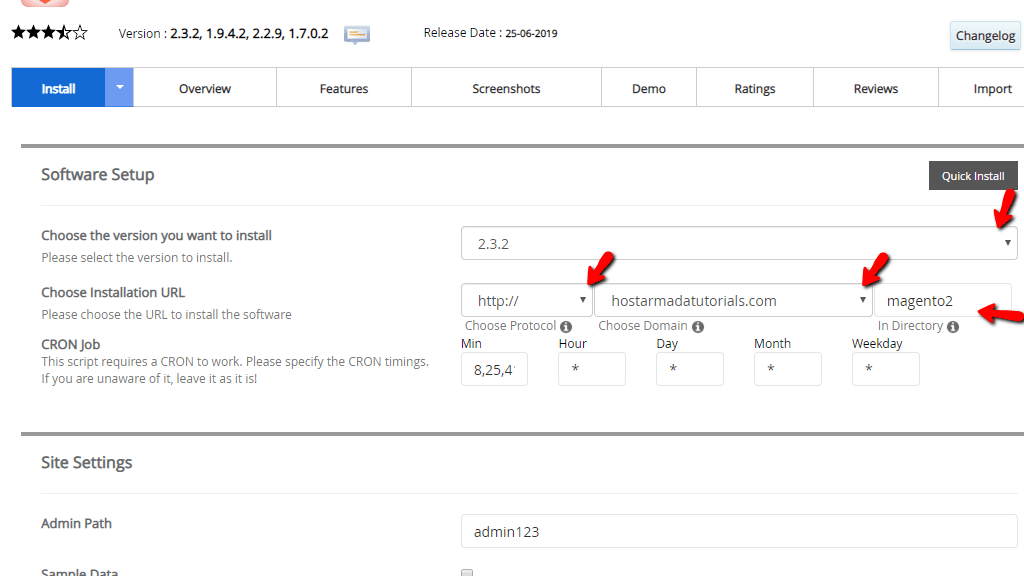Select the Features tab
The image size is (1024, 576).
tap(344, 89)
